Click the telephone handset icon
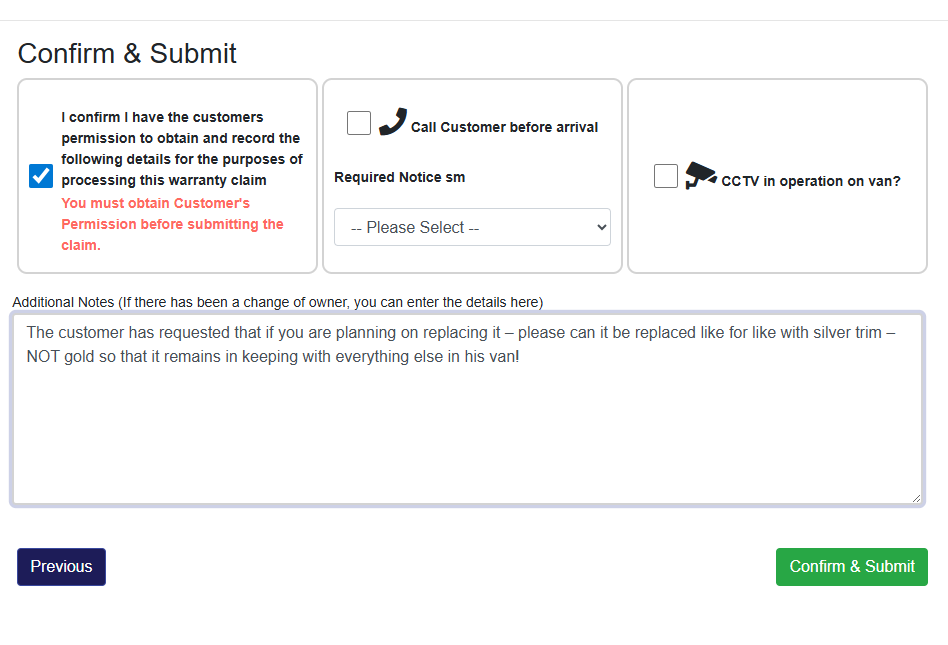This screenshot has height=645, width=948. click(393, 121)
